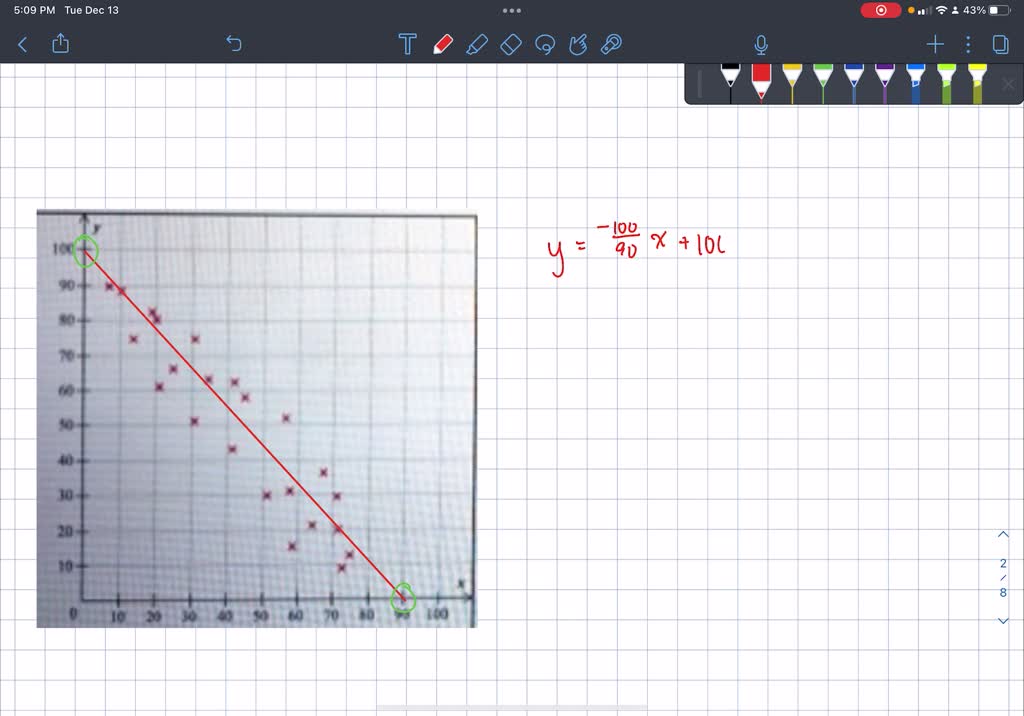Select the red Pencil tool

coord(444,44)
